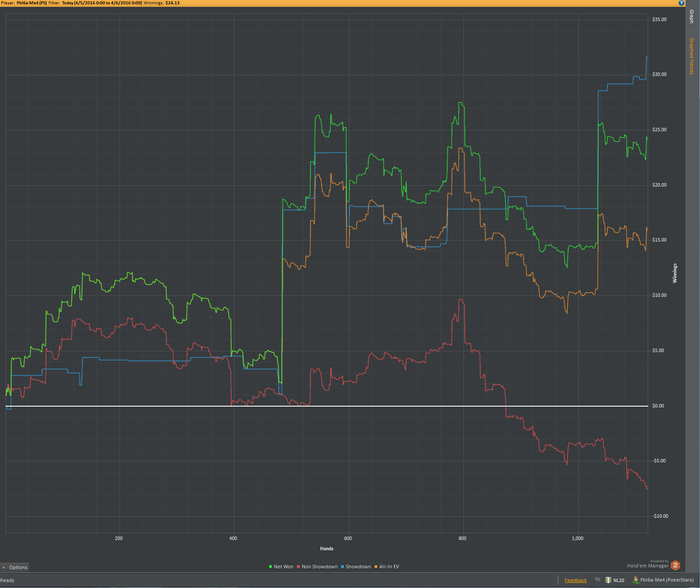Screen dimensions: 700x588
Task: Click the PbI6a-Me4 (PokerStars) player icon
Action: [636, 580]
